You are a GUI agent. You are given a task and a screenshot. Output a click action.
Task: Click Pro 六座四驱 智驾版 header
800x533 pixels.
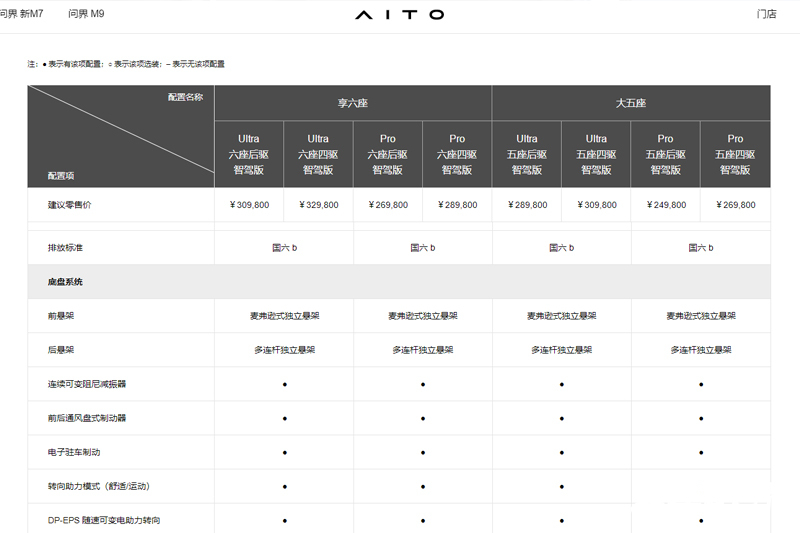(x=457, y=154)
